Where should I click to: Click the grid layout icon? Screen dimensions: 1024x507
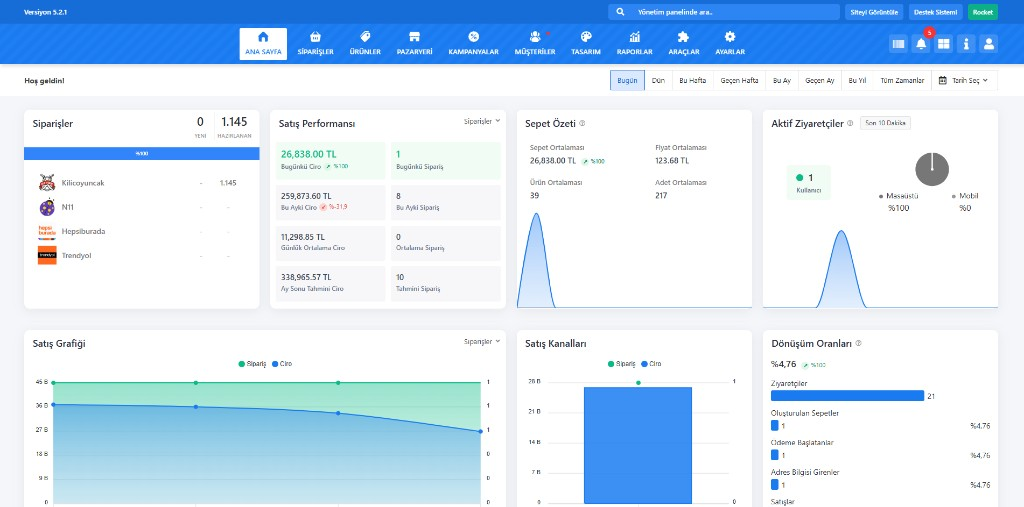[x=944, y=44]
